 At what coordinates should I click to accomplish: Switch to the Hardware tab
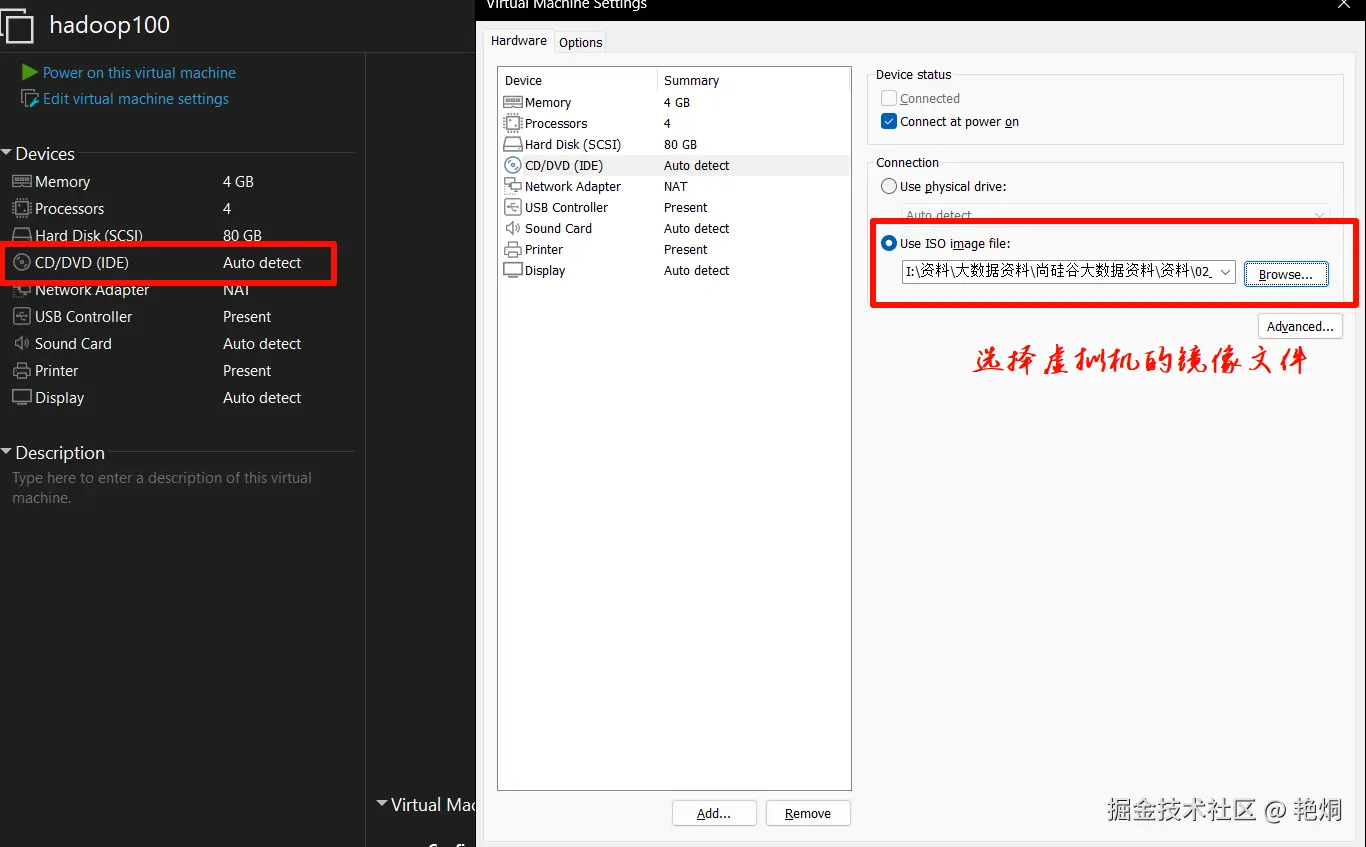[x=519, y=41]
